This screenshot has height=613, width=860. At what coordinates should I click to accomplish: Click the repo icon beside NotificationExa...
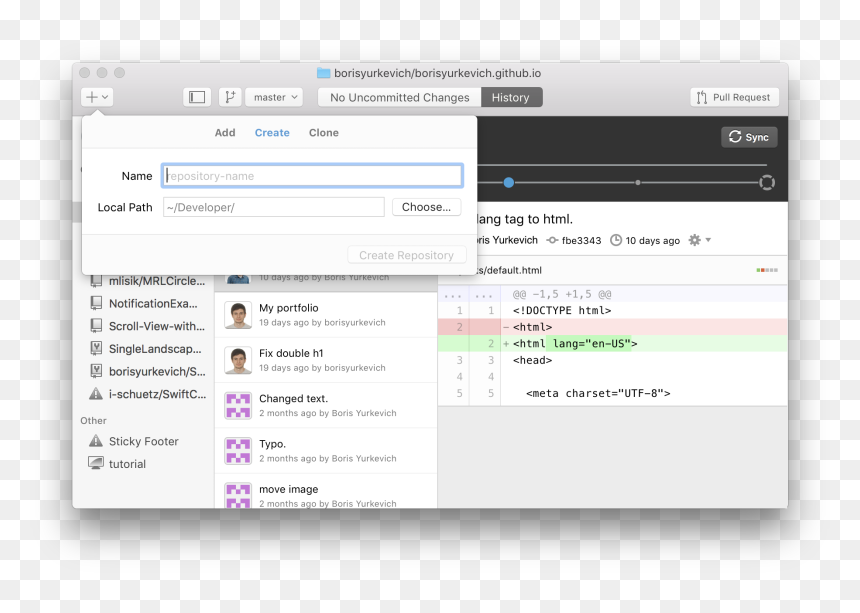96,303
